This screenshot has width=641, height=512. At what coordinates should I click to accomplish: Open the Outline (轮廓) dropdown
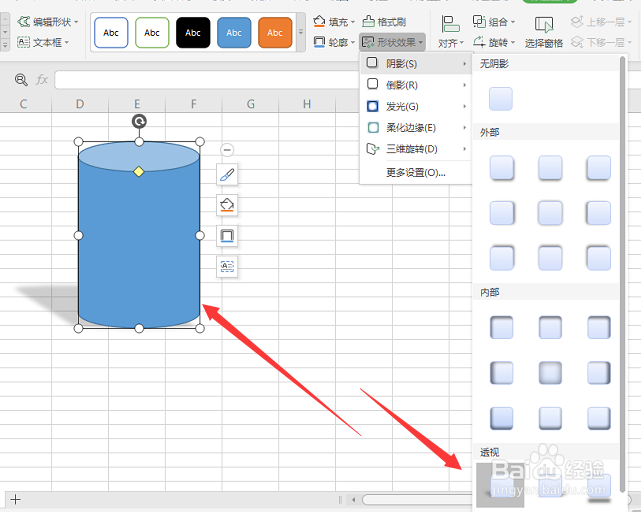point(334,42)
